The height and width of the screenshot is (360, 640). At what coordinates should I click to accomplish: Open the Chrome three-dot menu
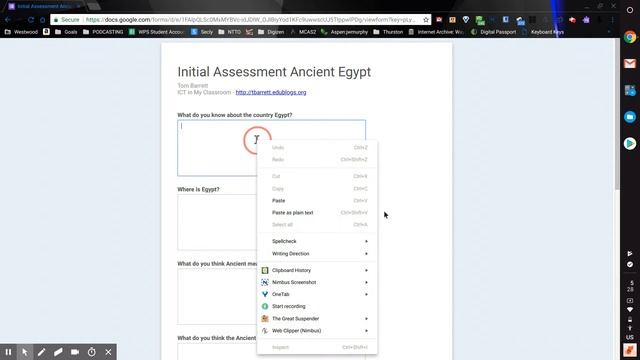coord(612,20)
